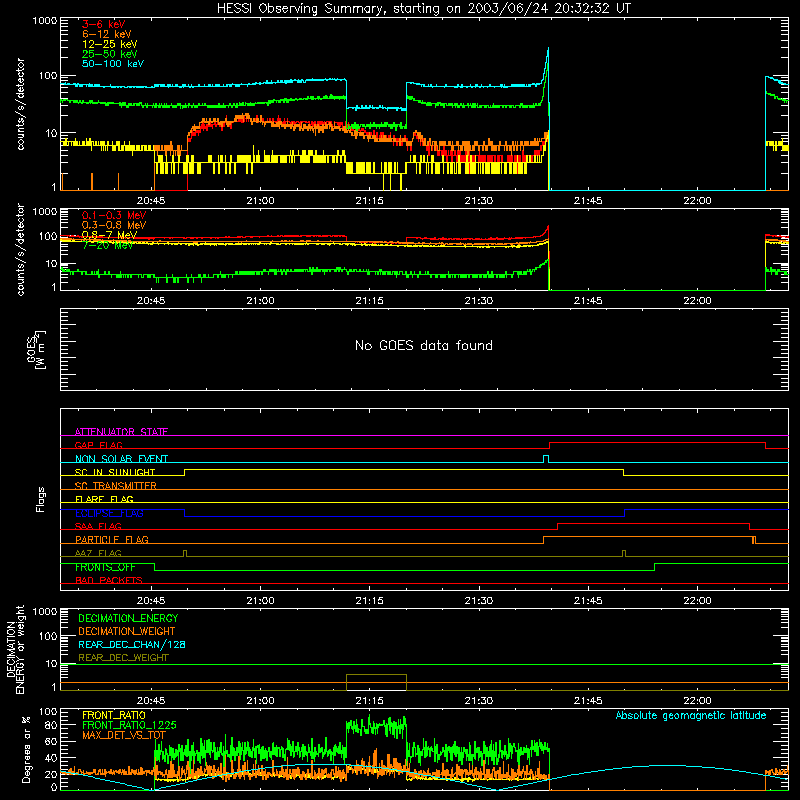Click the 'Degrees or %' axis title

[x=26, y=749]
